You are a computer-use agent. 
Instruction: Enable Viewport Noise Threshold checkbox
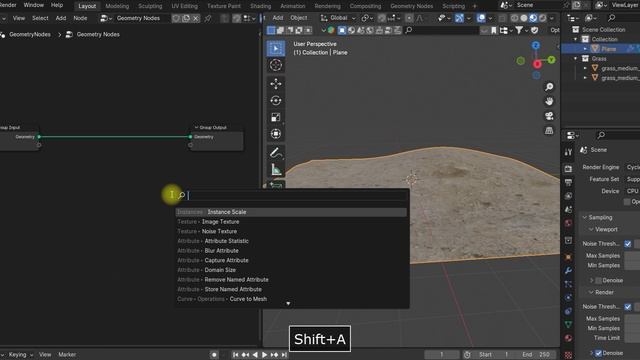(x=628, y=244)
